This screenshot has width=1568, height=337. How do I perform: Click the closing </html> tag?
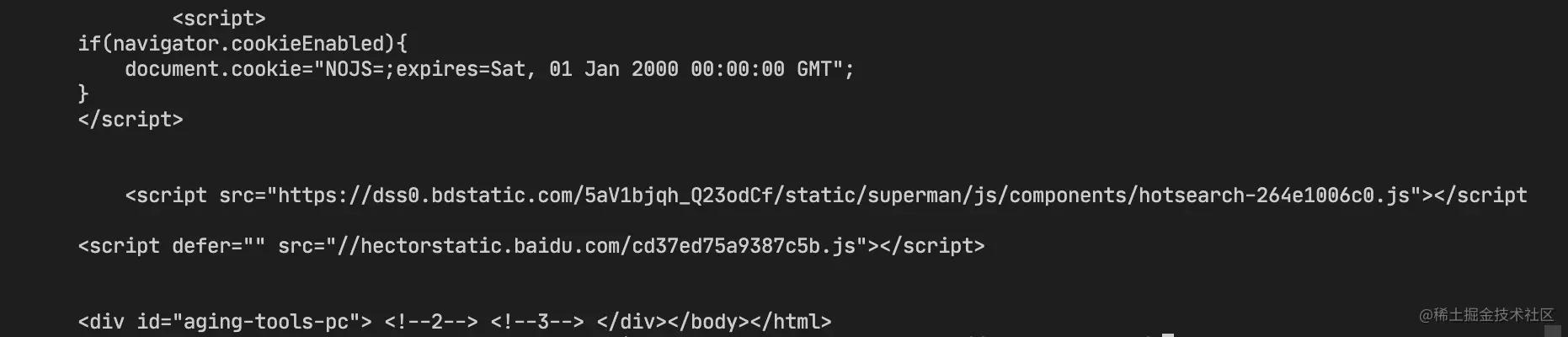tap(786, 322)
